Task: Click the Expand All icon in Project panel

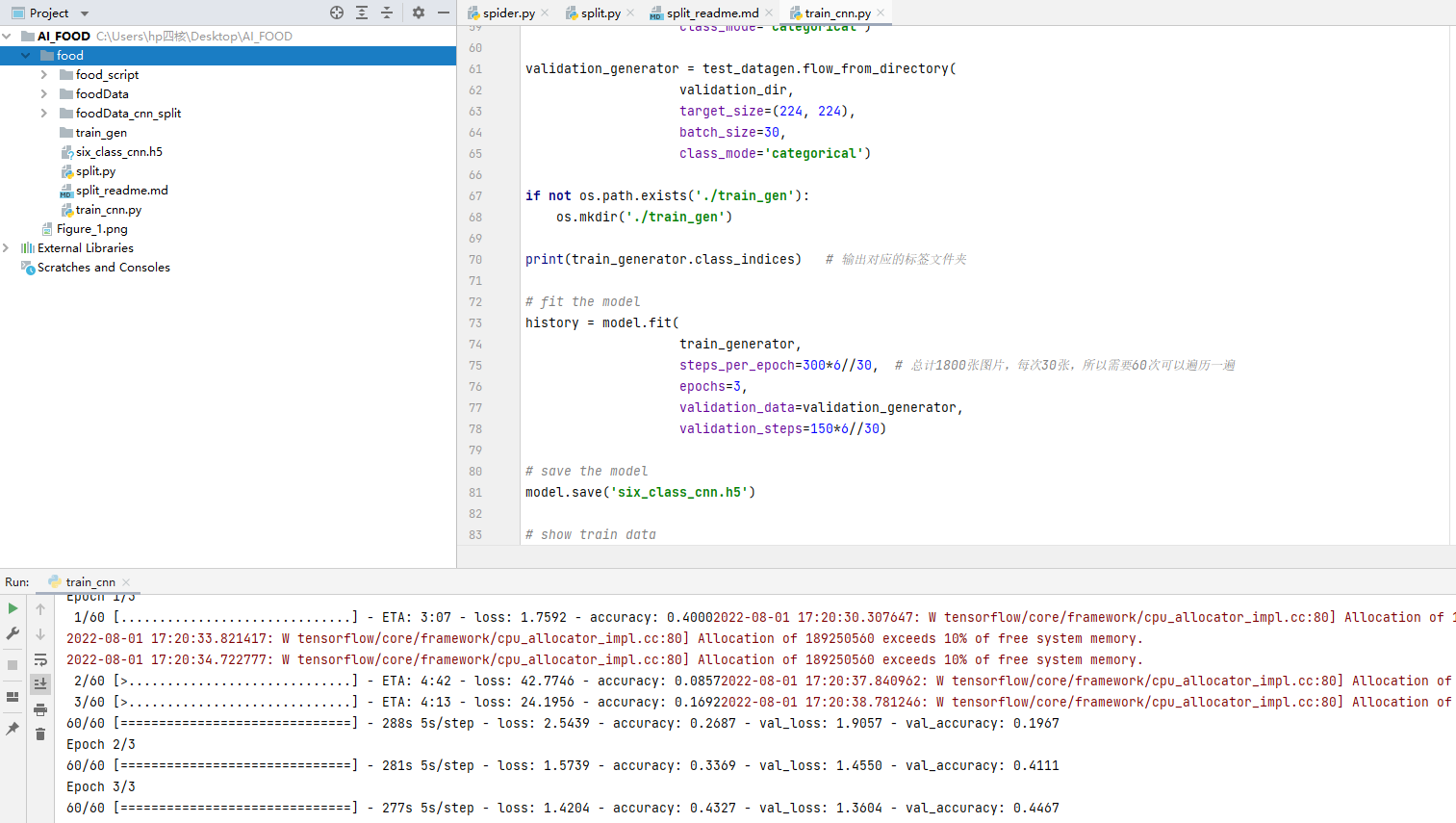Action: click(362, 13)
